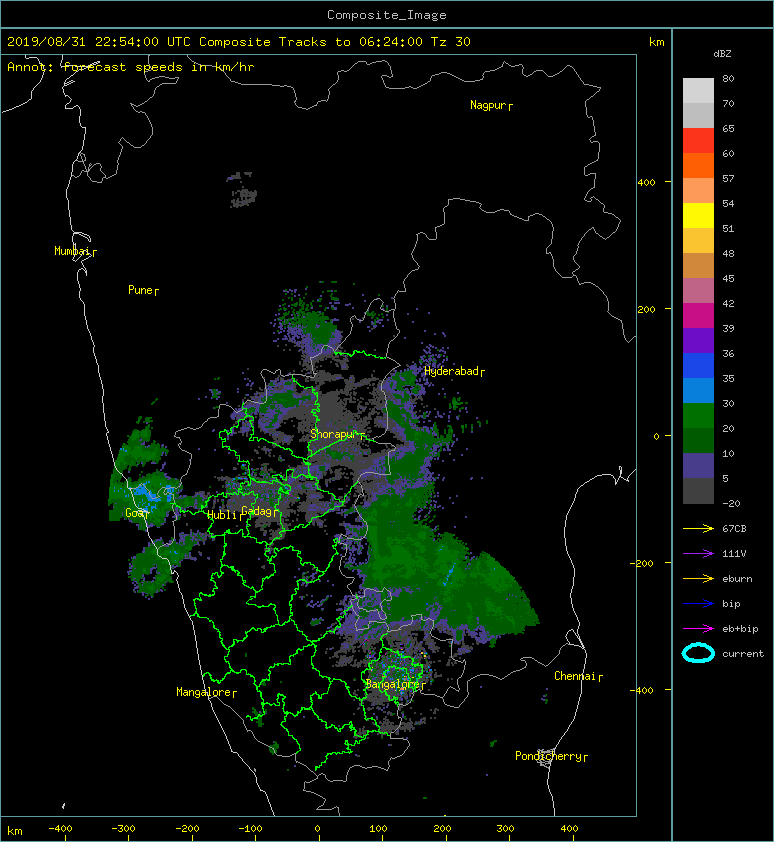Click the red 65 dBZ swatch
This screenshot has width=774, height=842.
698,140
